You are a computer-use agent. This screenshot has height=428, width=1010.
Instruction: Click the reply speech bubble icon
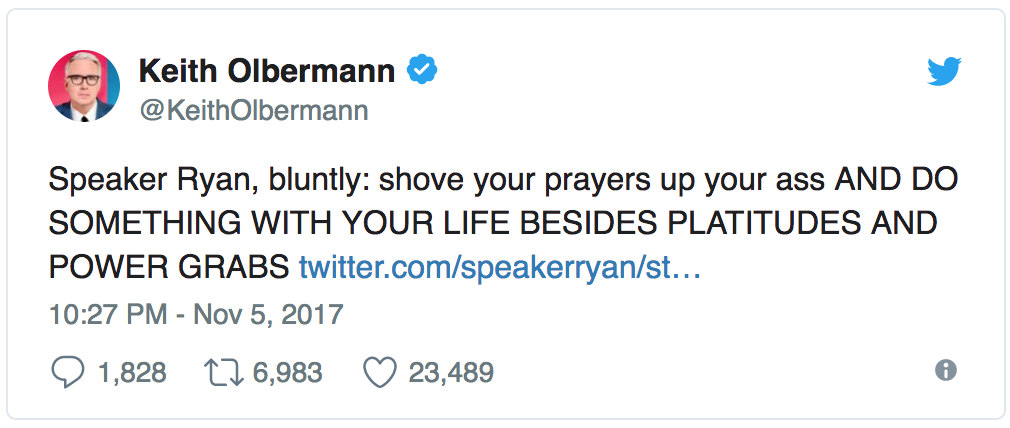67,373
